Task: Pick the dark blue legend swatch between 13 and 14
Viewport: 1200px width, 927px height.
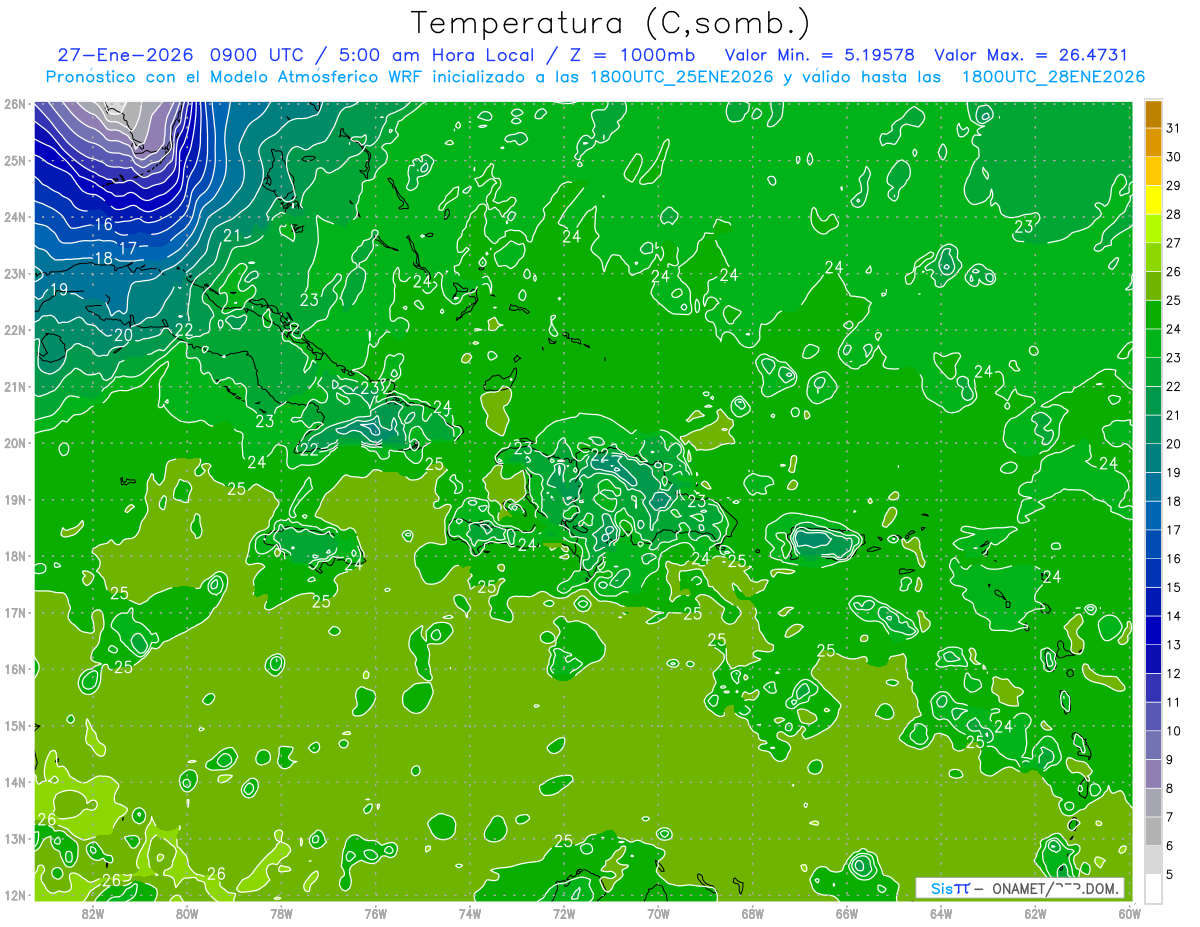Action: click(1154, 629)
